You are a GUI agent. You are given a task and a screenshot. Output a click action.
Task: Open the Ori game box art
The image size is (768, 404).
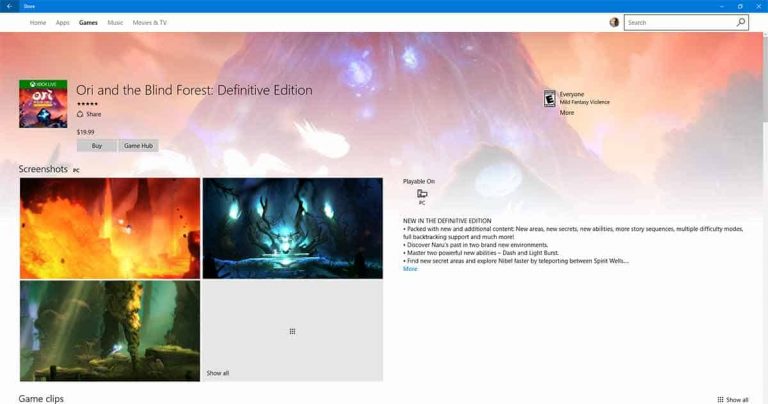pyautogui.click(x=43, y=104)
